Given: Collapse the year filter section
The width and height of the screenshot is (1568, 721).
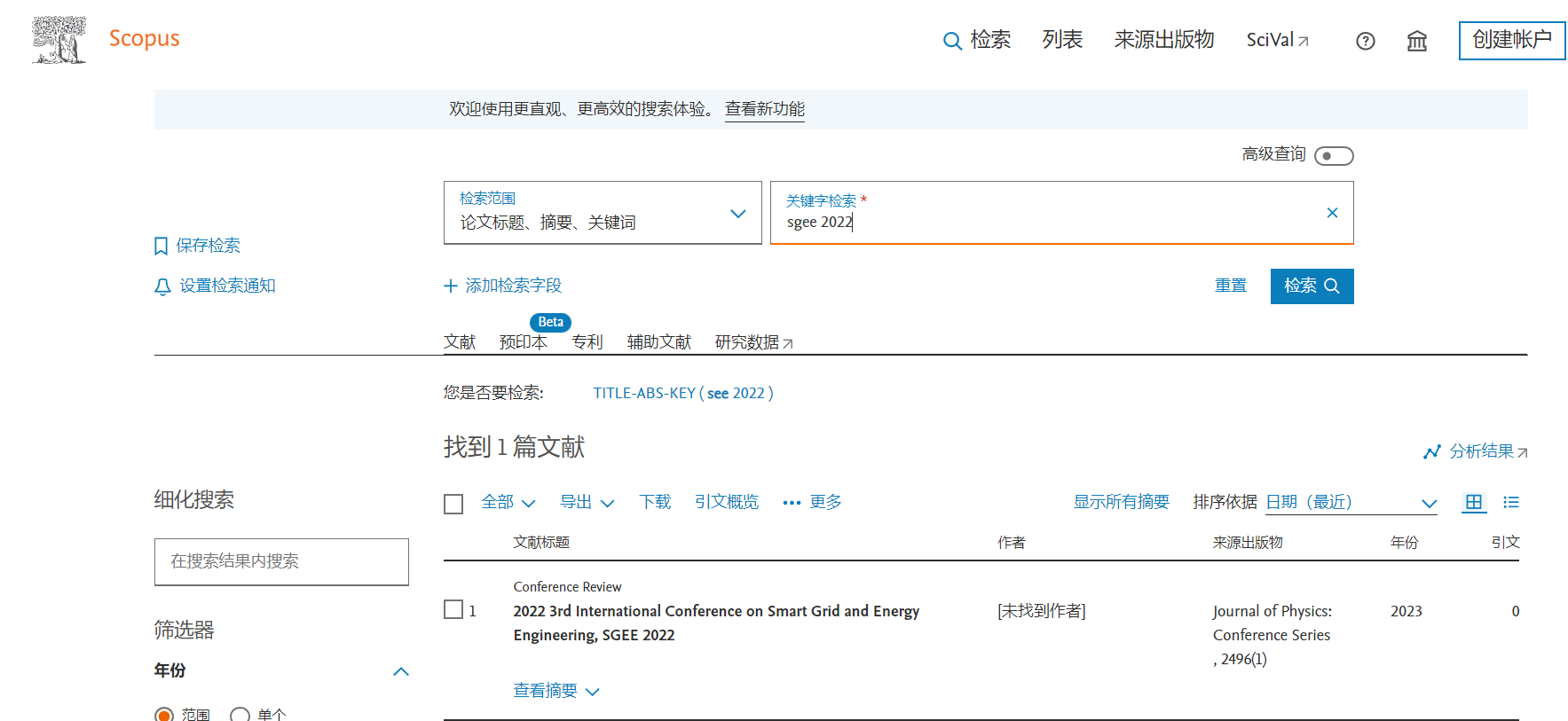Looking at the screenshot, I should 401,671.
